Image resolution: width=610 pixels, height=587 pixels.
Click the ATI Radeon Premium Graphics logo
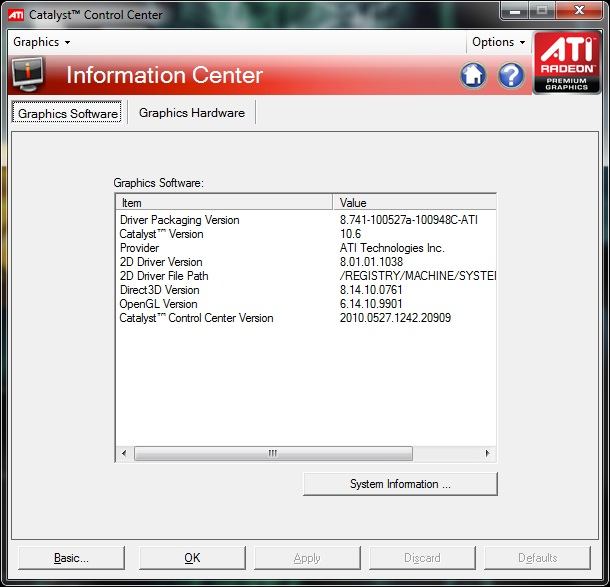click(x=567, y=62)
